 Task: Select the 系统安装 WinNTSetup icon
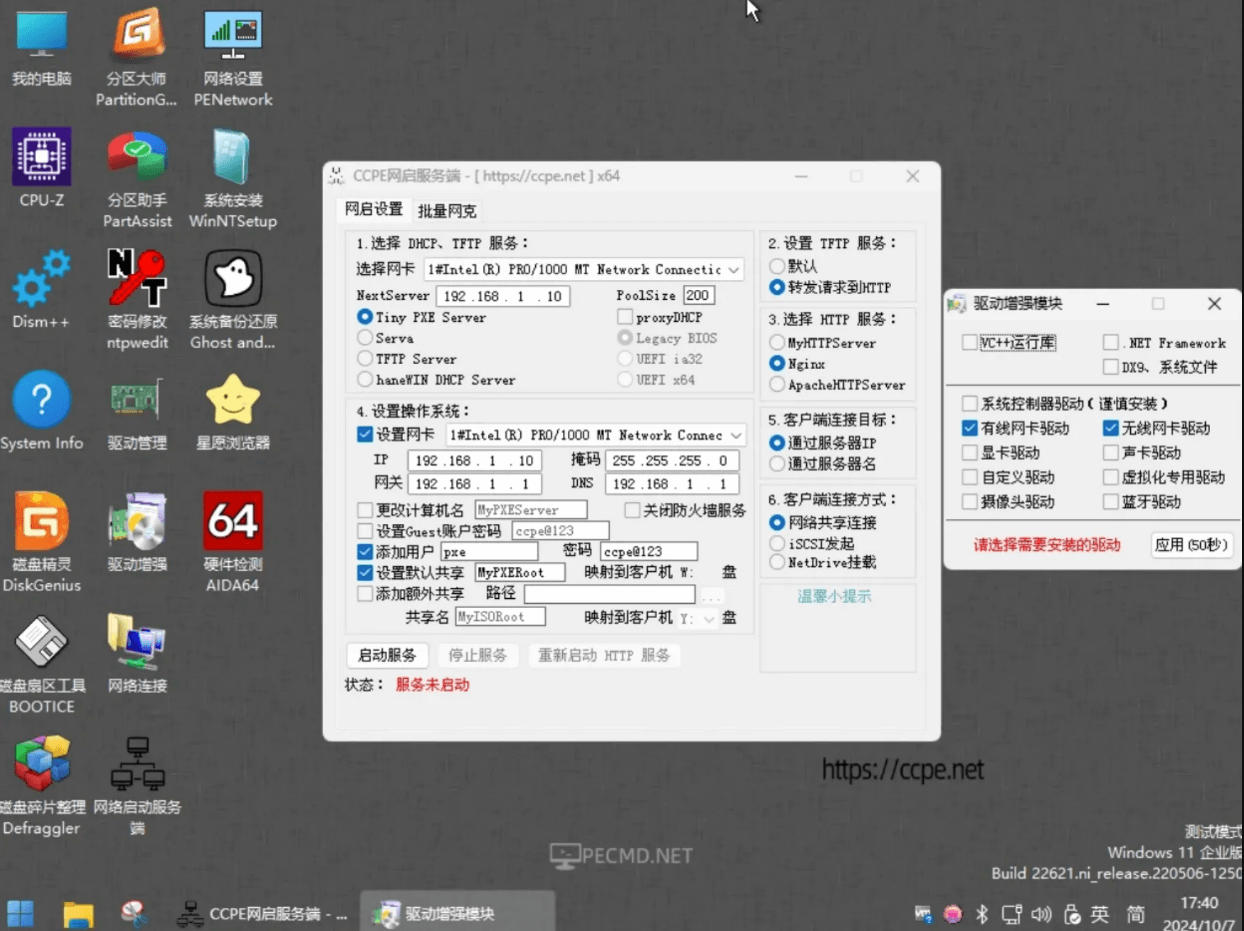click(233, 179)
